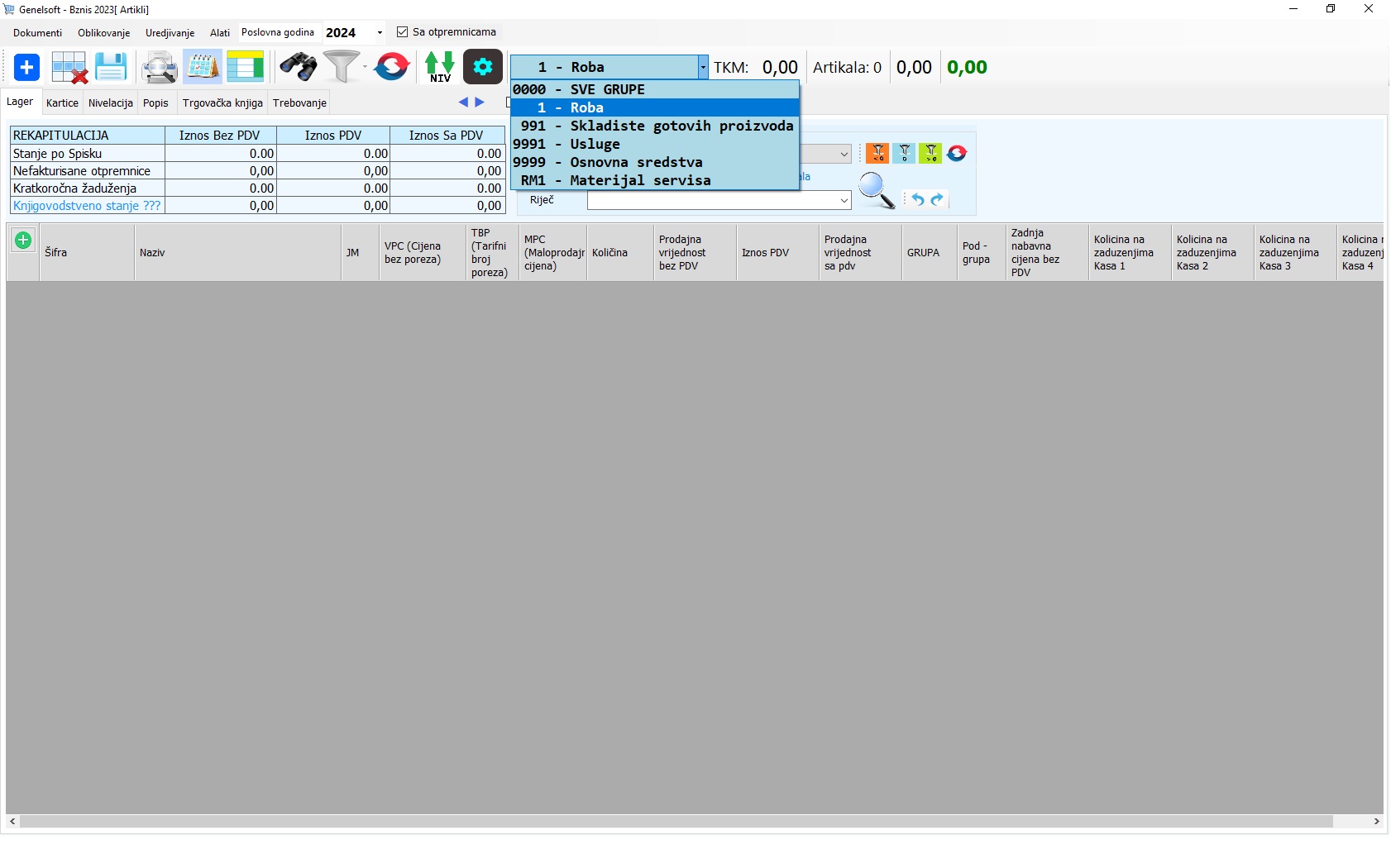Switch to the Trebovanje tab
The height and width of the screenshot is (868, 1391).
[299, 103]
